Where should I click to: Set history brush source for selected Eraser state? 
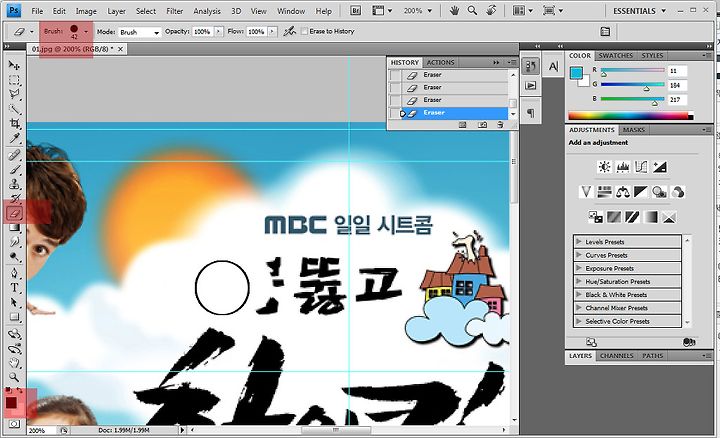click(395, 113)
